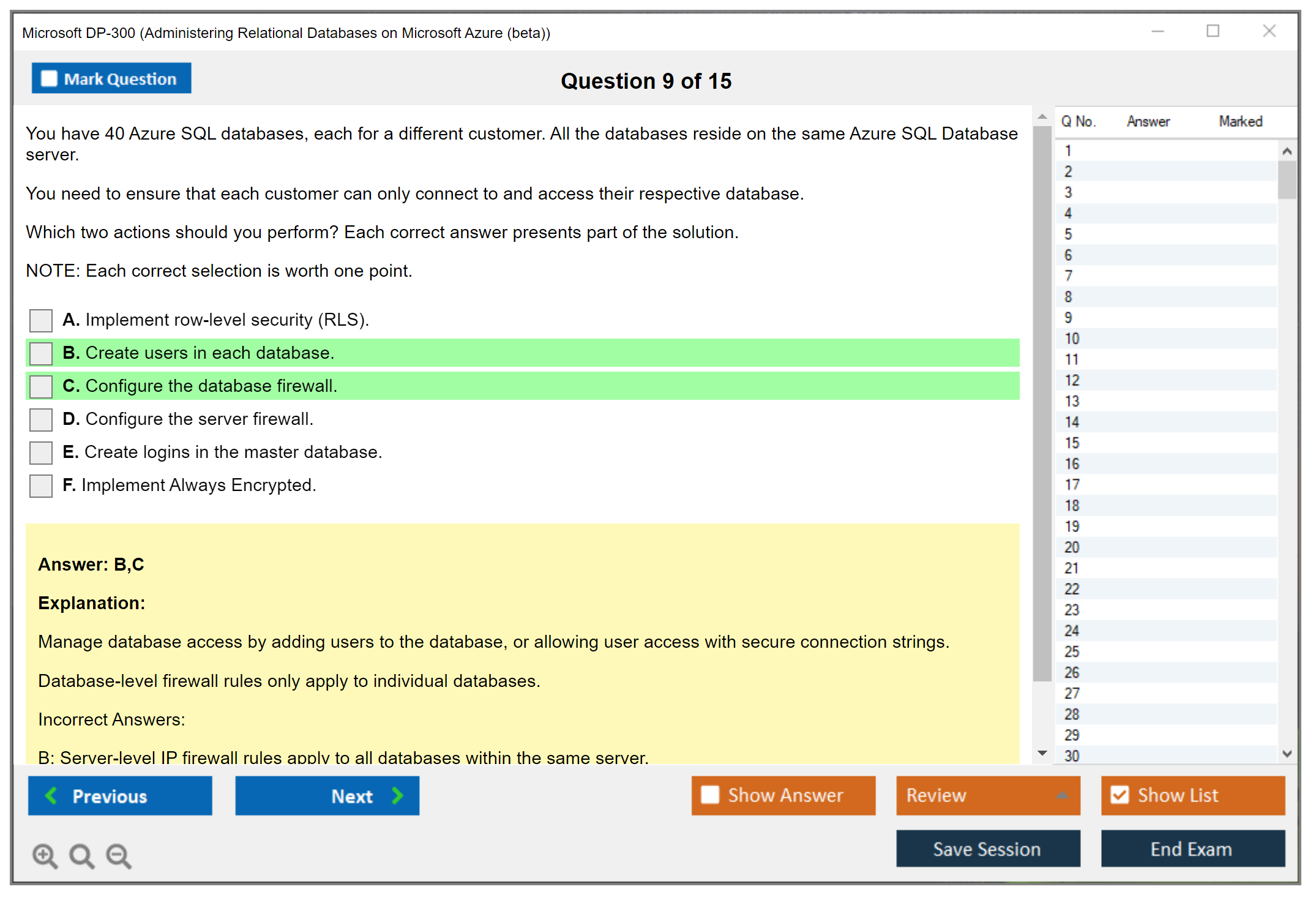Viewport: 1316px width, 900px height.
Task: Toggle the Show Answer button
Action: (x=783, y=795)
